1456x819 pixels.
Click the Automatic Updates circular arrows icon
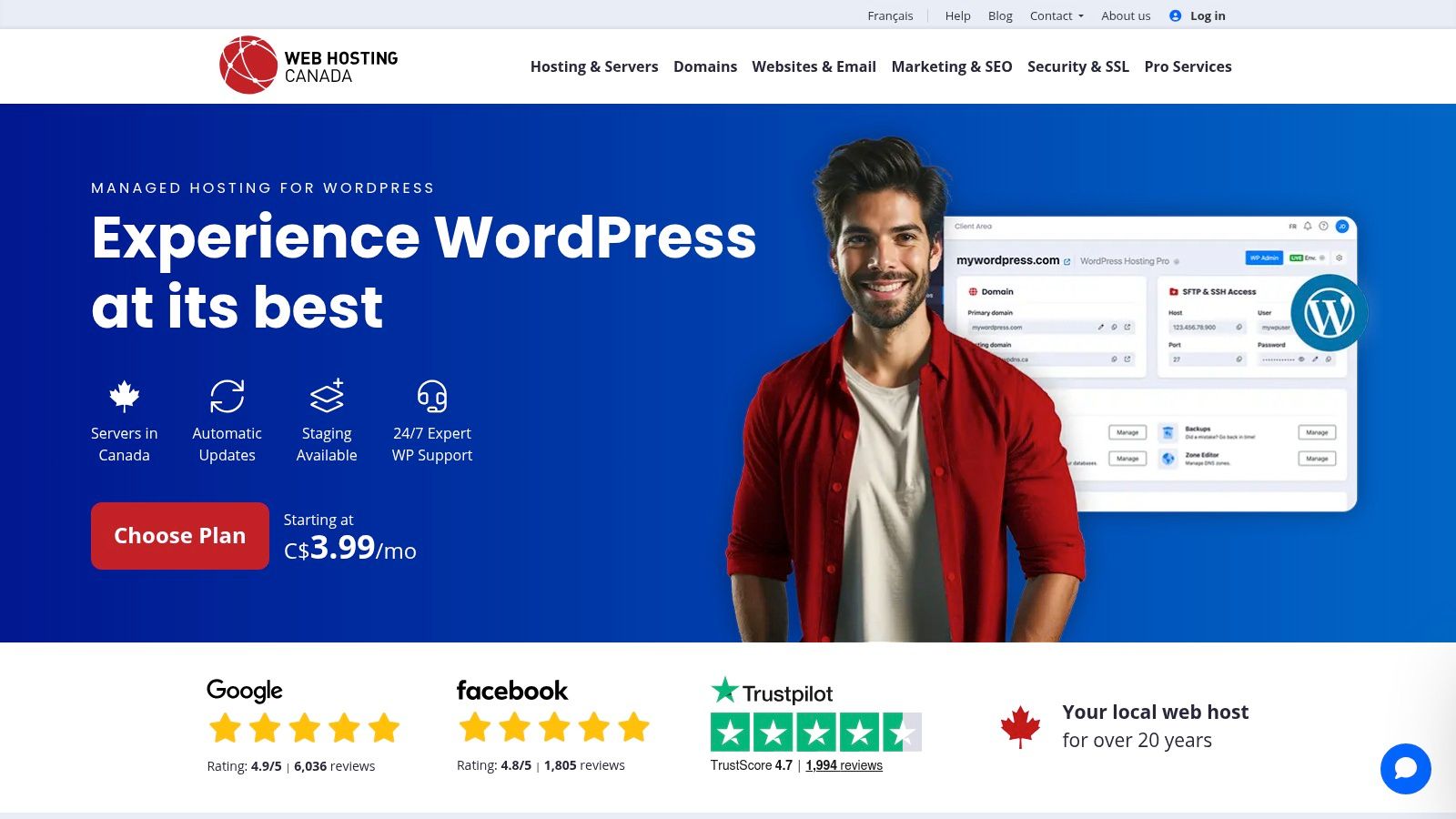(227, 395)
